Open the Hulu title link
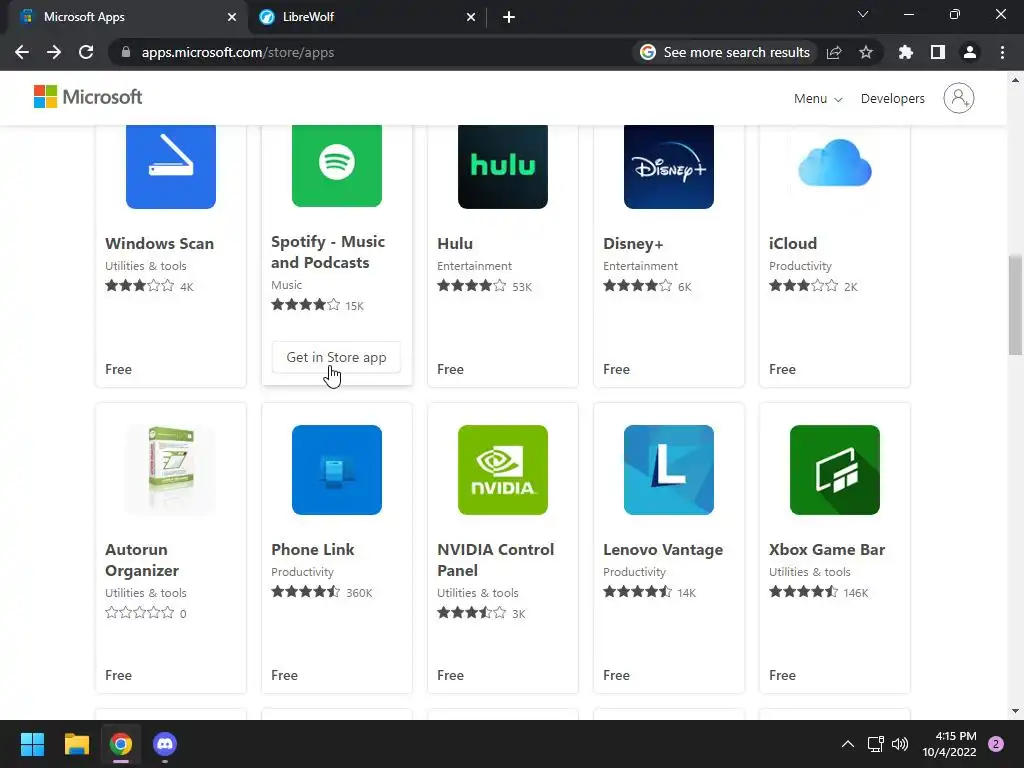This screenshot has height=768, width=1024. click(455, 244)
